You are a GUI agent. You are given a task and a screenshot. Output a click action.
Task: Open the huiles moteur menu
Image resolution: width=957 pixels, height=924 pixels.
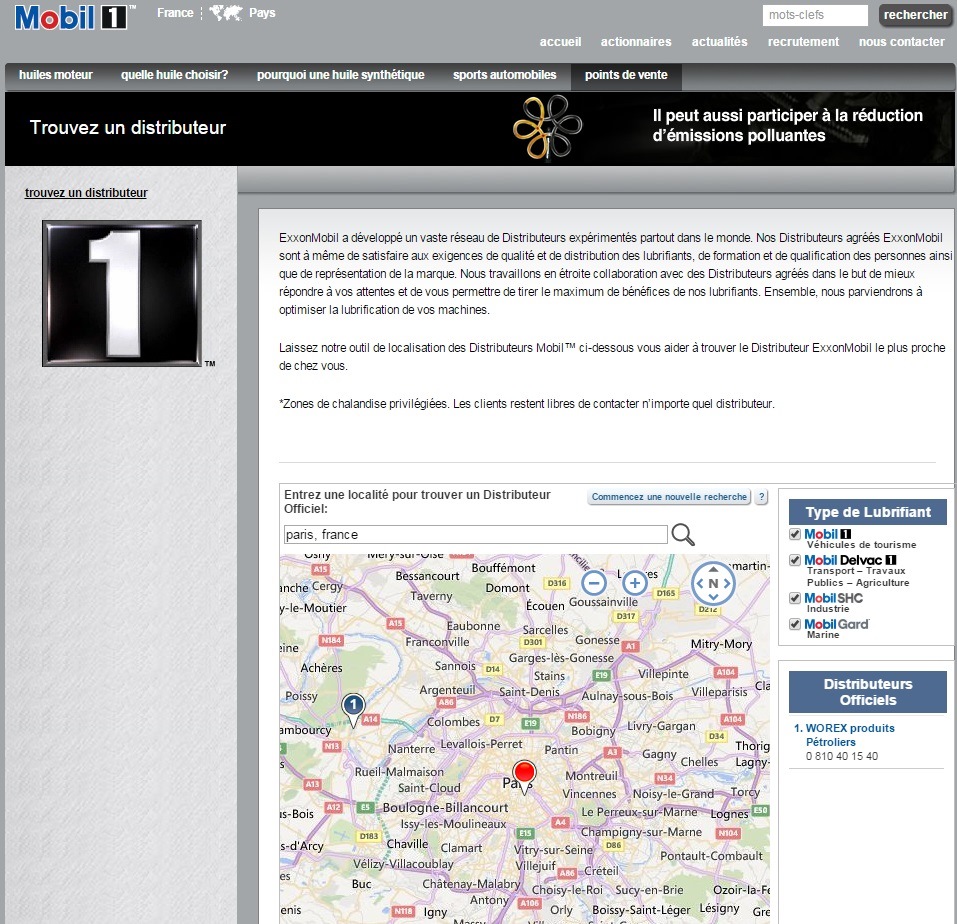56,75
